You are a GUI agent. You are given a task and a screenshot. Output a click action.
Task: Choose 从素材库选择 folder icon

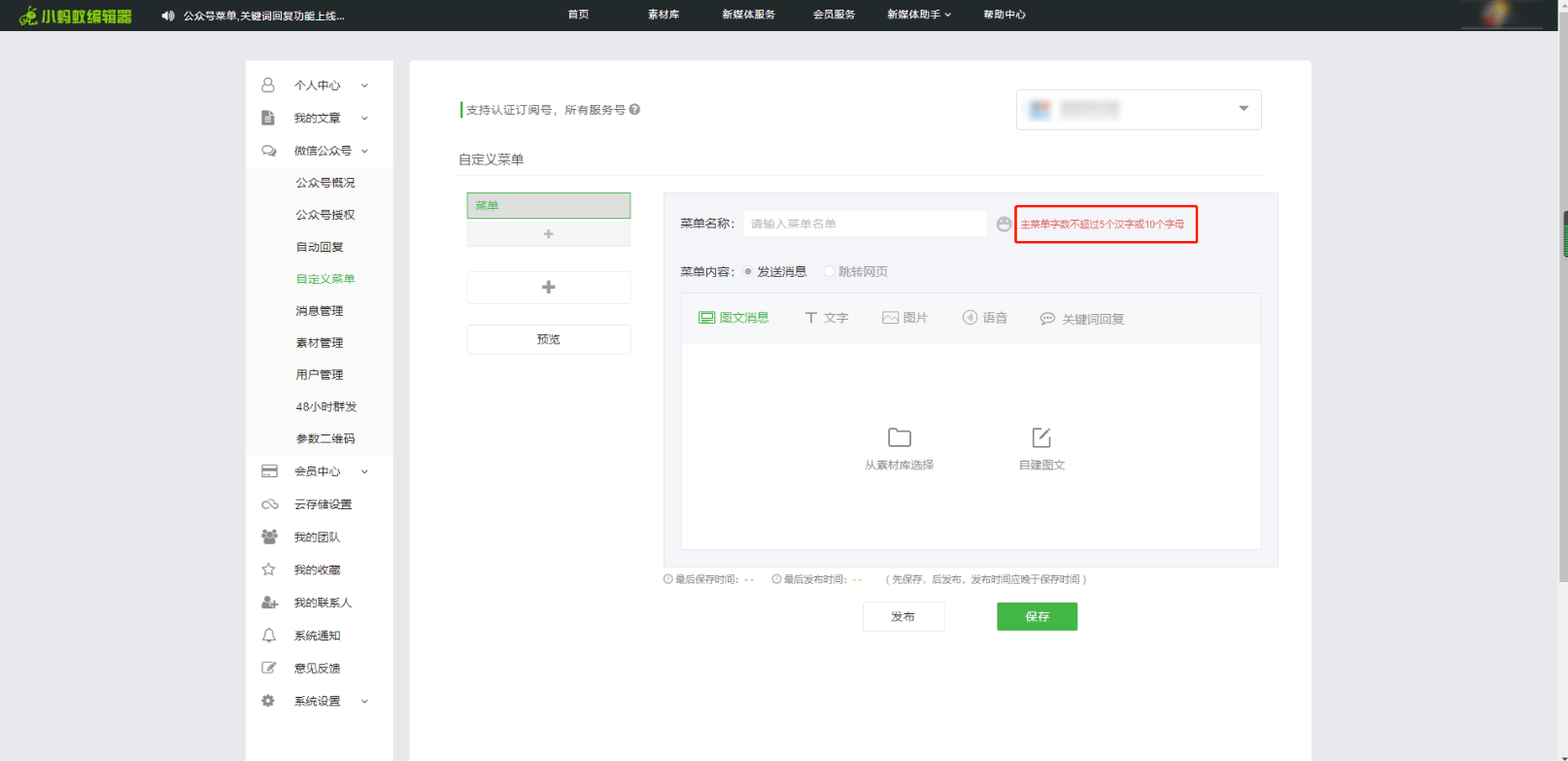(x=900, y=437)
